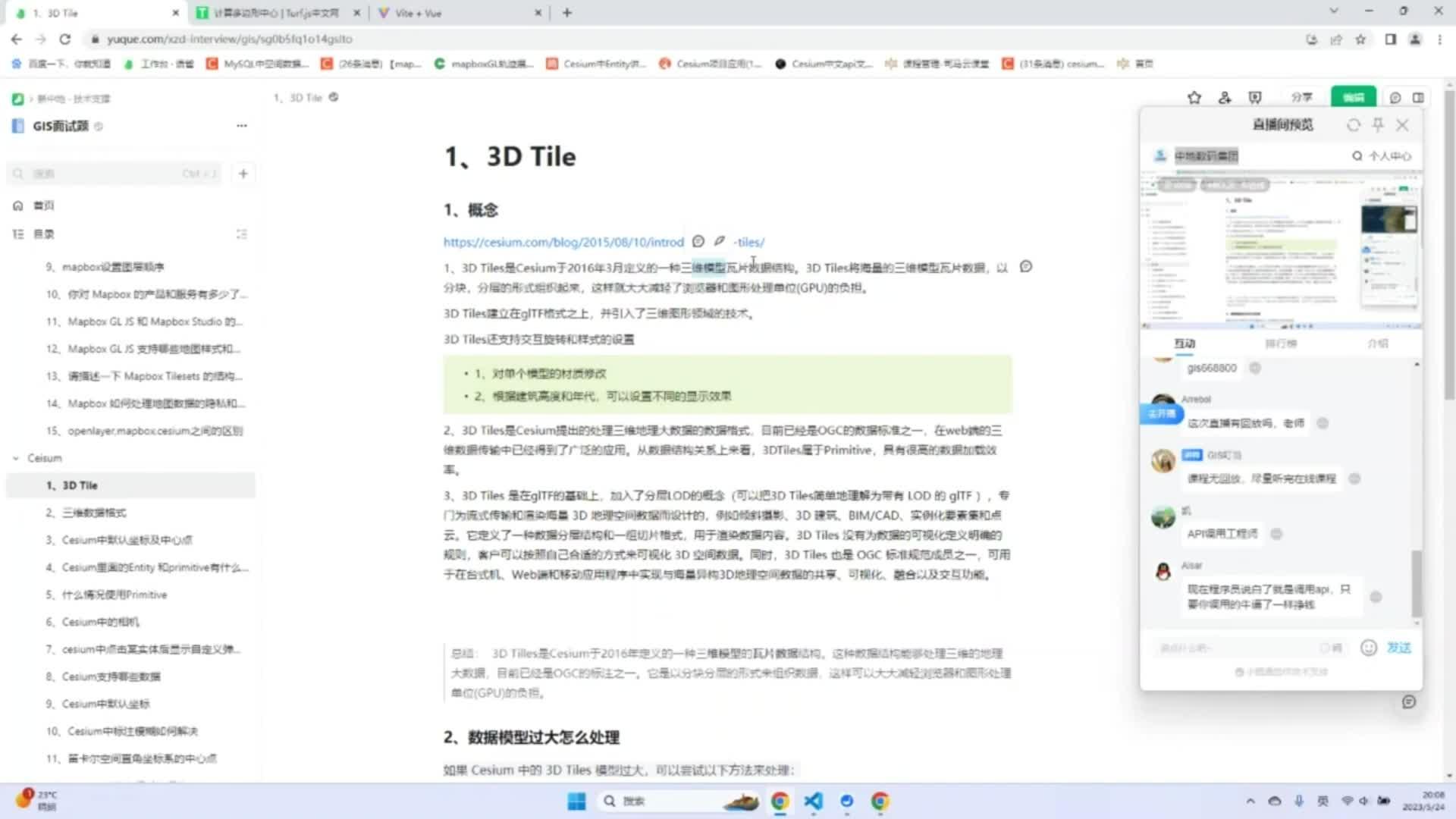Open the add-collaborator icon near 分享
Screen dimensions: 1456x819
1224,97
